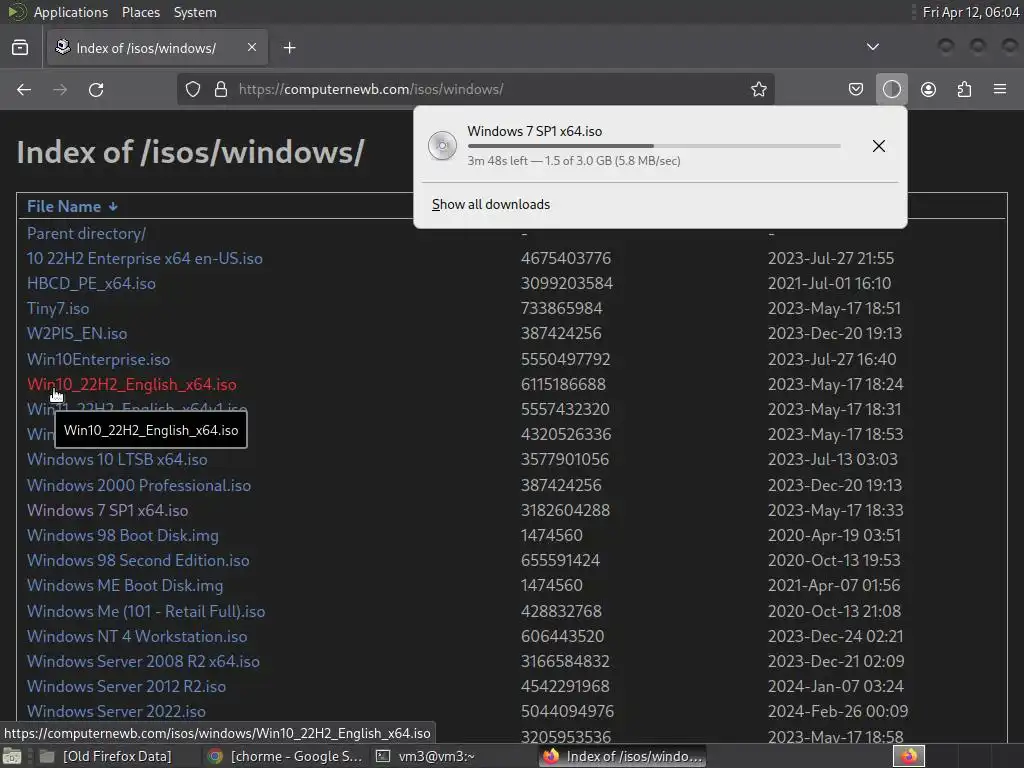Toggle the Downloads toolbar button
Viewport: 1024px width, 768px height.
(891, 89)
